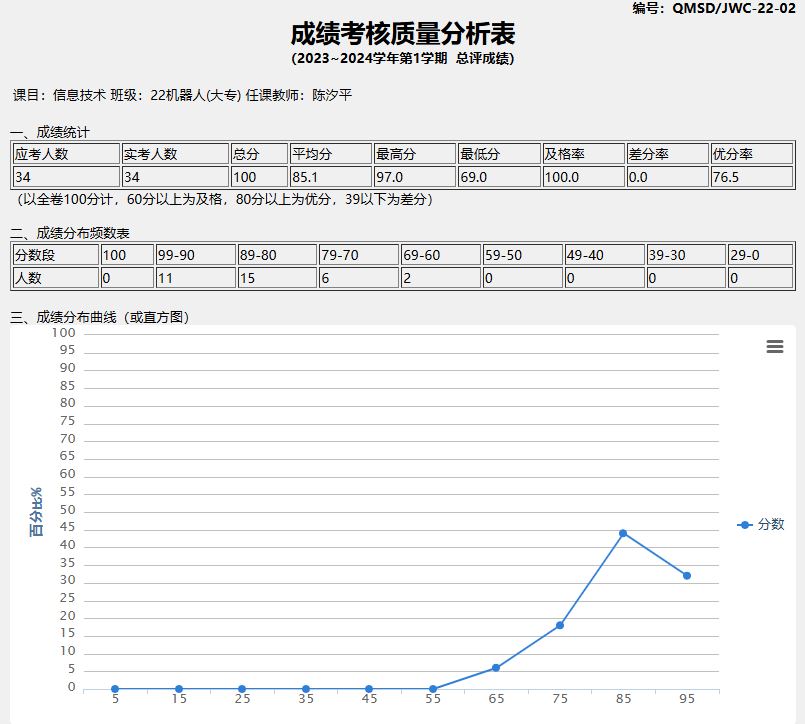Click the 及格率 header cell
Image resolution: width=805 pixels, height=724 pixels.
point(584,154)
